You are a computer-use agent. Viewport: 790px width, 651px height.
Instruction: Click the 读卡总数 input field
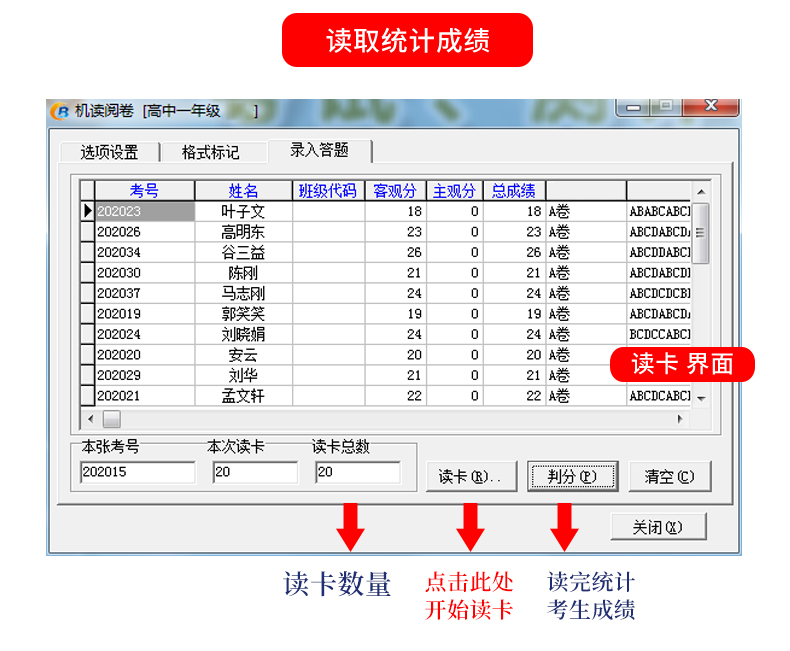point(357,472)
